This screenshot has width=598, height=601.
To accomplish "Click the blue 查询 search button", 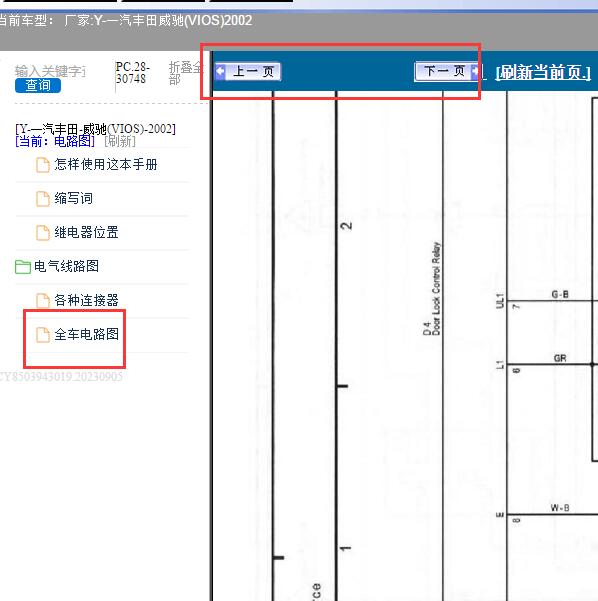I will 38,85.
